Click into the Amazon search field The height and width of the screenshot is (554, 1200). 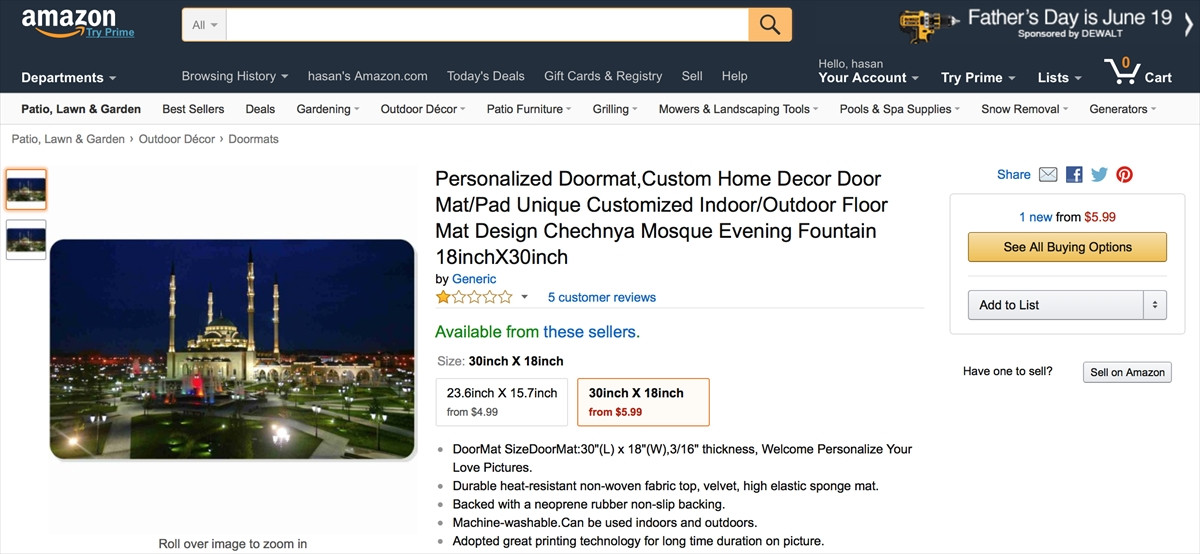pyautogui.click(x=487, y=25)
